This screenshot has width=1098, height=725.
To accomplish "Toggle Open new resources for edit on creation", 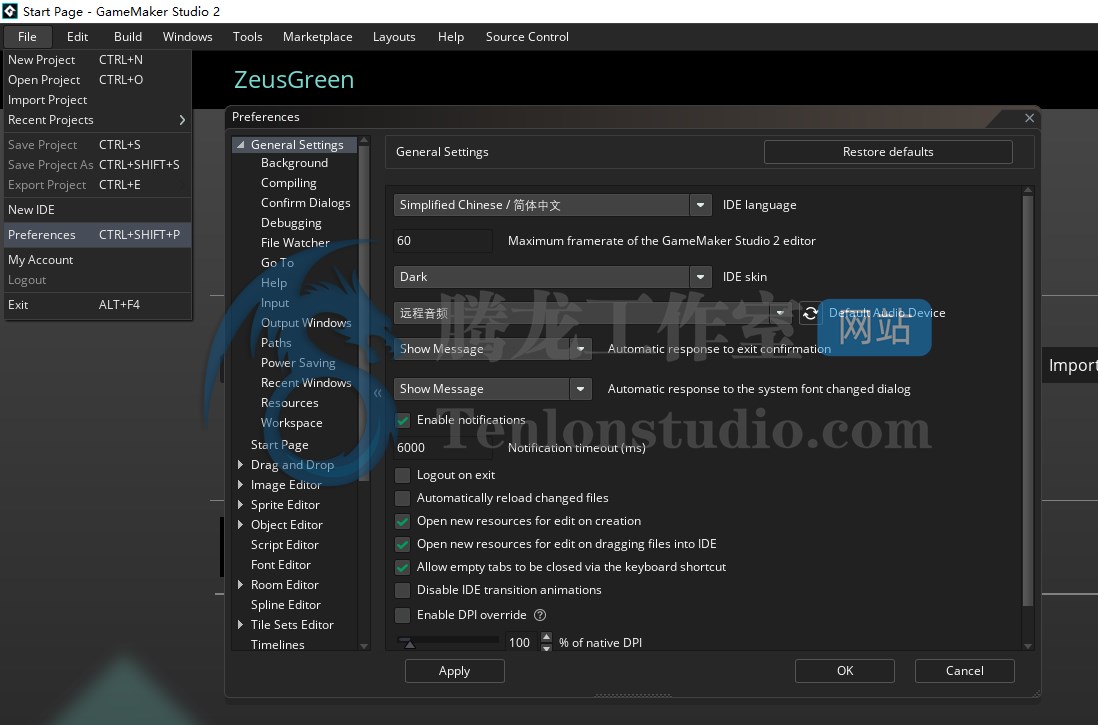I will pos(403,521).
